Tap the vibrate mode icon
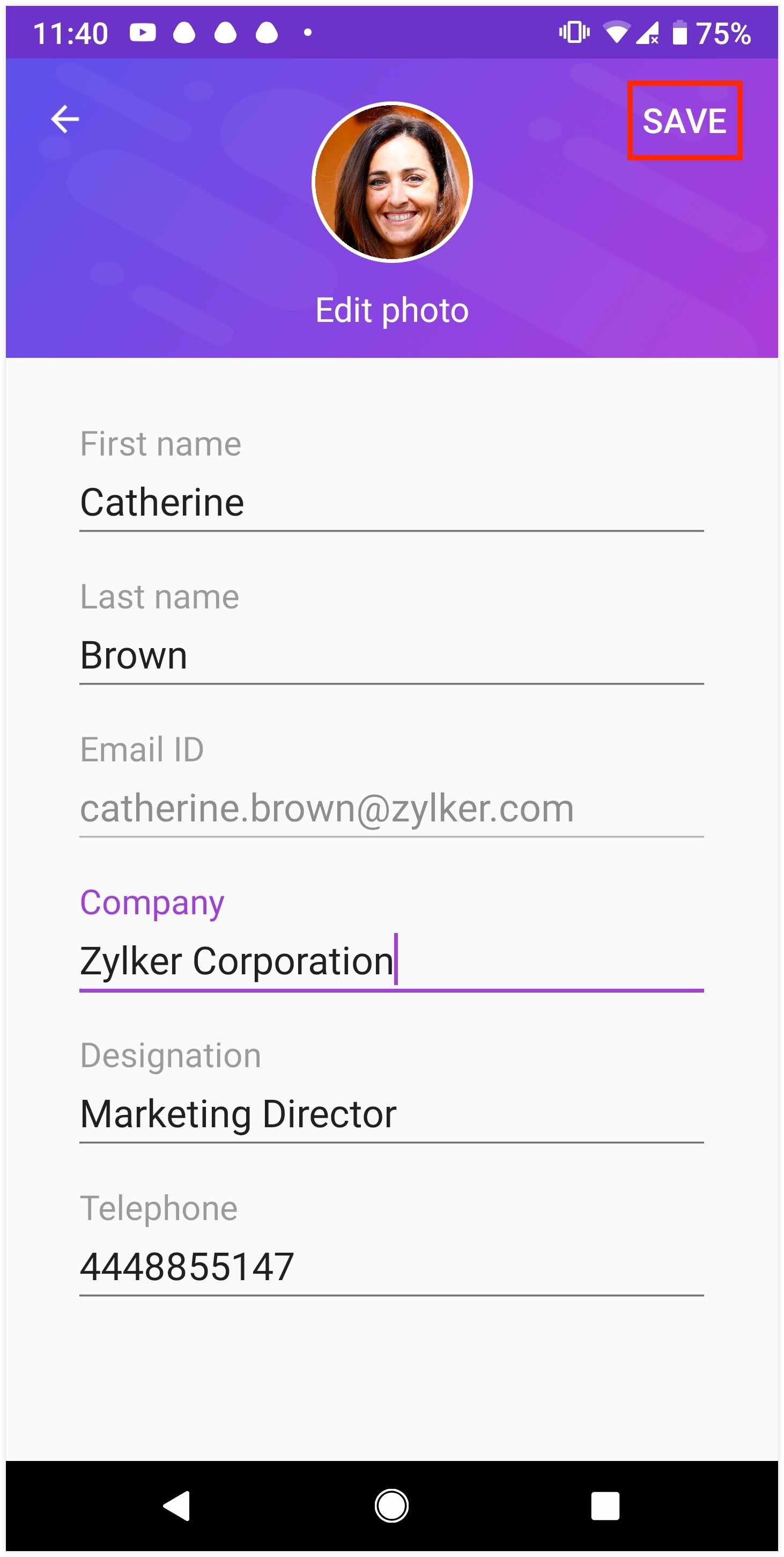 pos(574,33)
